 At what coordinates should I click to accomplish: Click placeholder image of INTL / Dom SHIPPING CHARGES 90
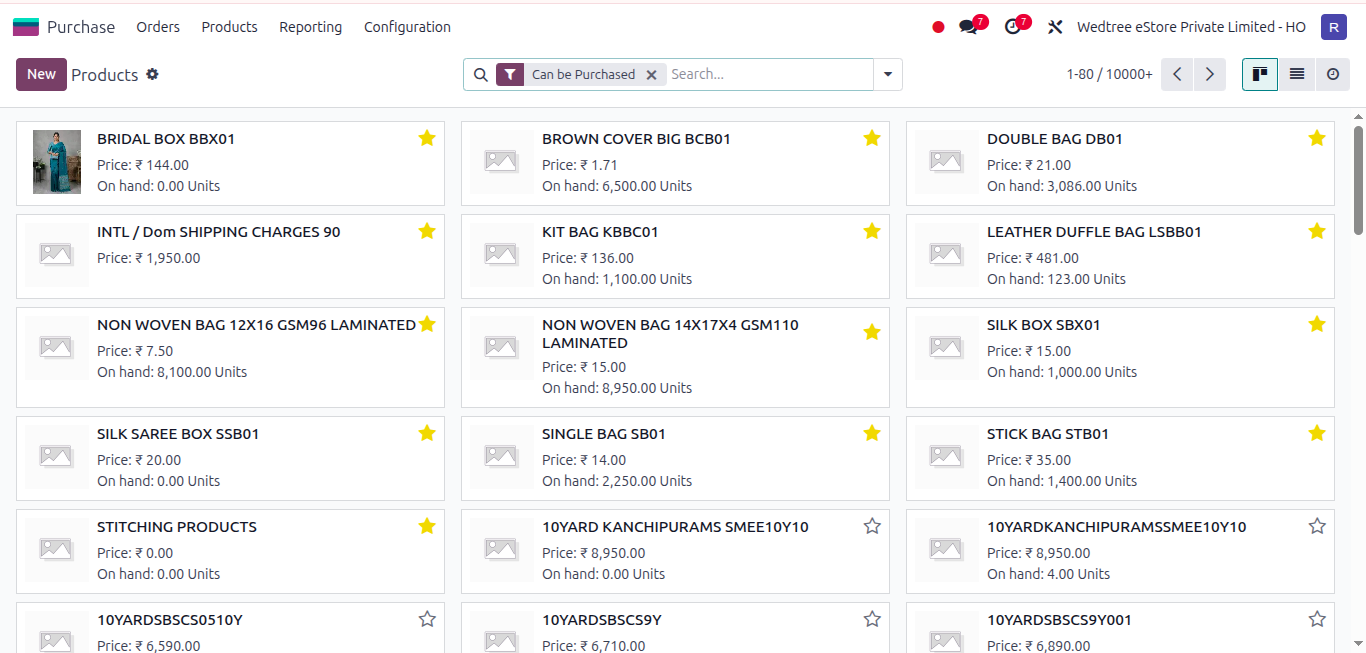pos(56,254)
